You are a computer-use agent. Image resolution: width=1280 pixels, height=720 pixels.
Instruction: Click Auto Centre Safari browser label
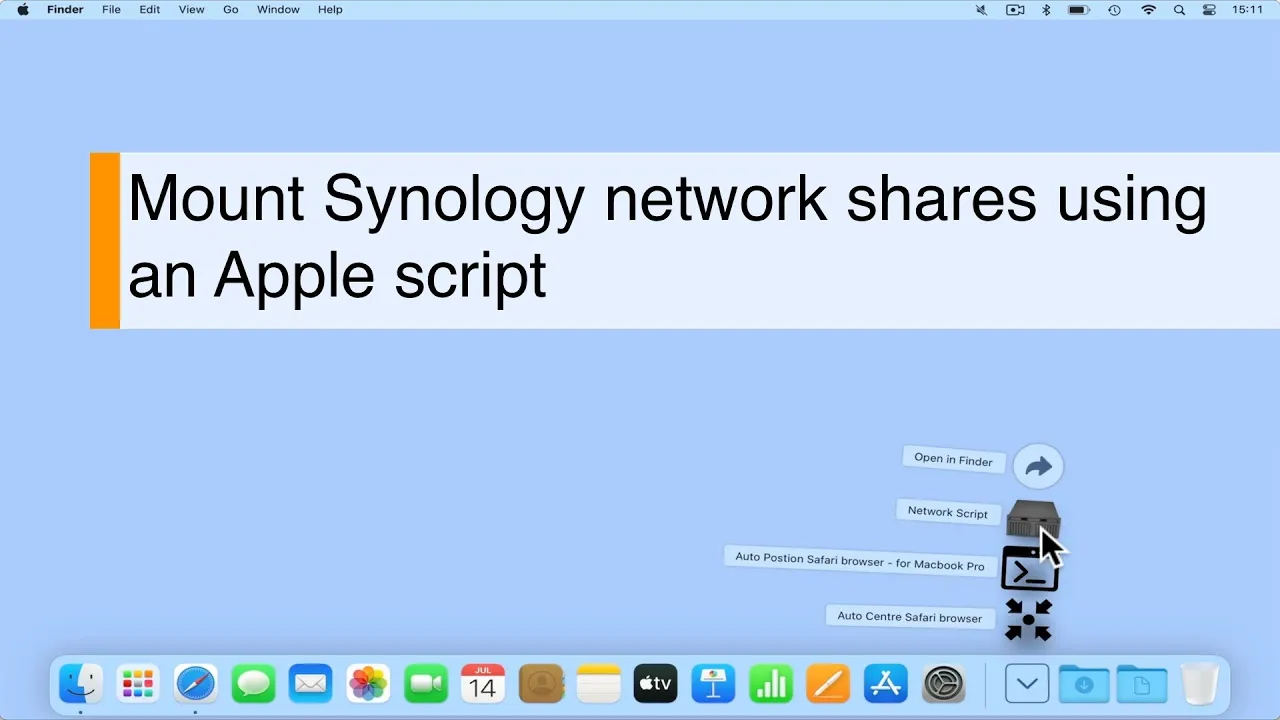pos(909,617)
